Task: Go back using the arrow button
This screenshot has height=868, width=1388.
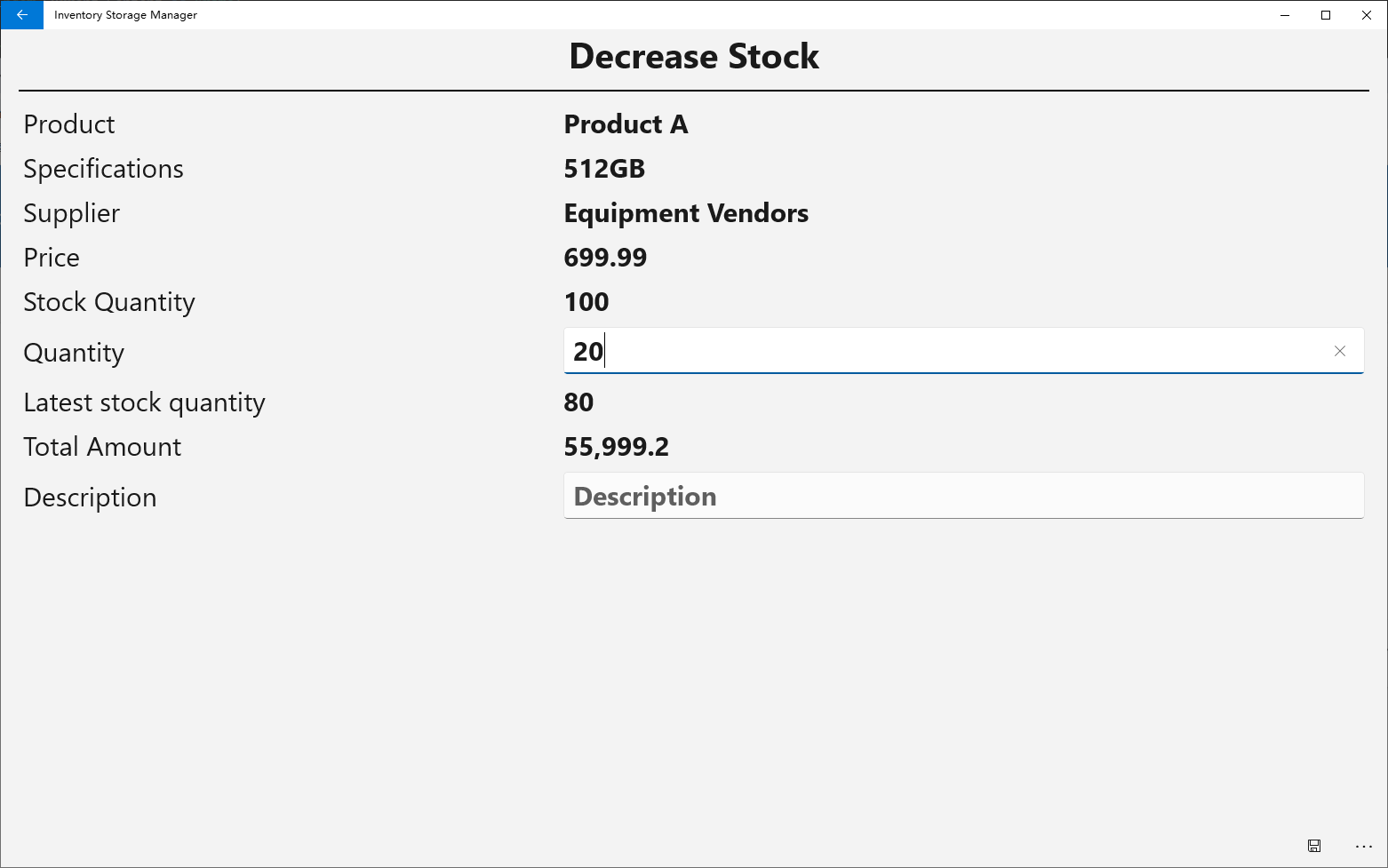Action: point(21,15)
